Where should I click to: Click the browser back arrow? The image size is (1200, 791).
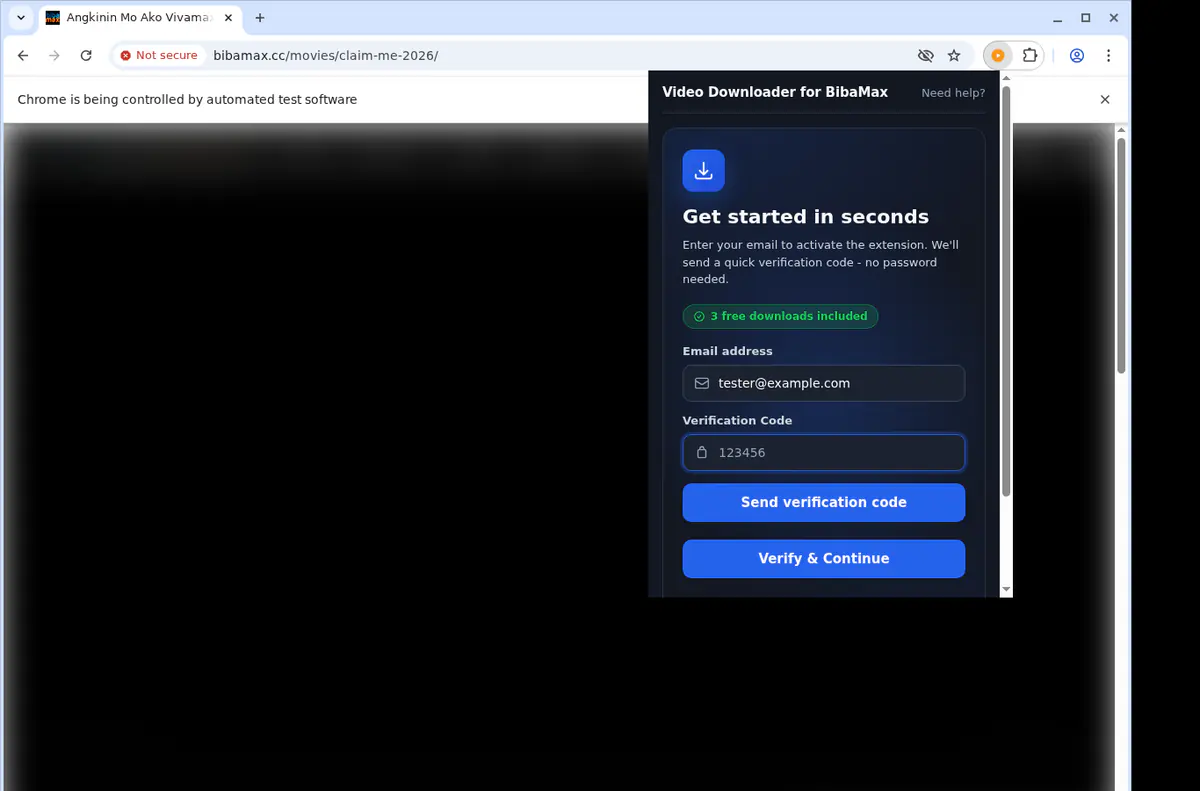pyautogui.click(x=23, y=56)
